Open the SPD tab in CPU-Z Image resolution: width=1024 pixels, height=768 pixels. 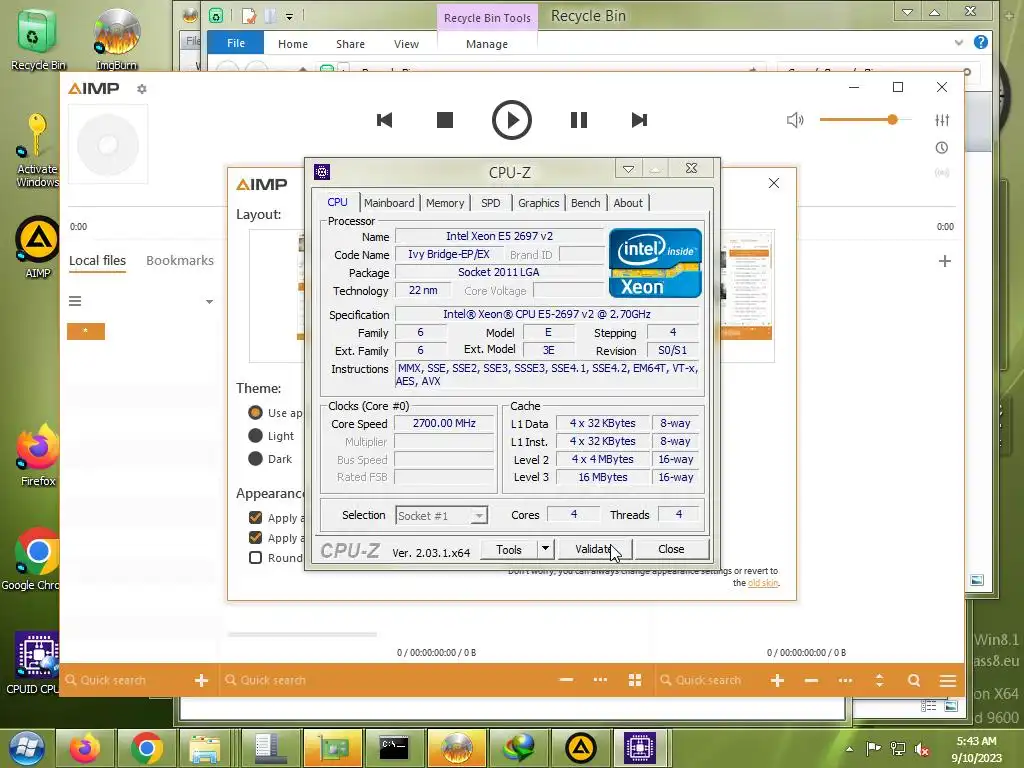pyautogui.click(x=490, y=203)
